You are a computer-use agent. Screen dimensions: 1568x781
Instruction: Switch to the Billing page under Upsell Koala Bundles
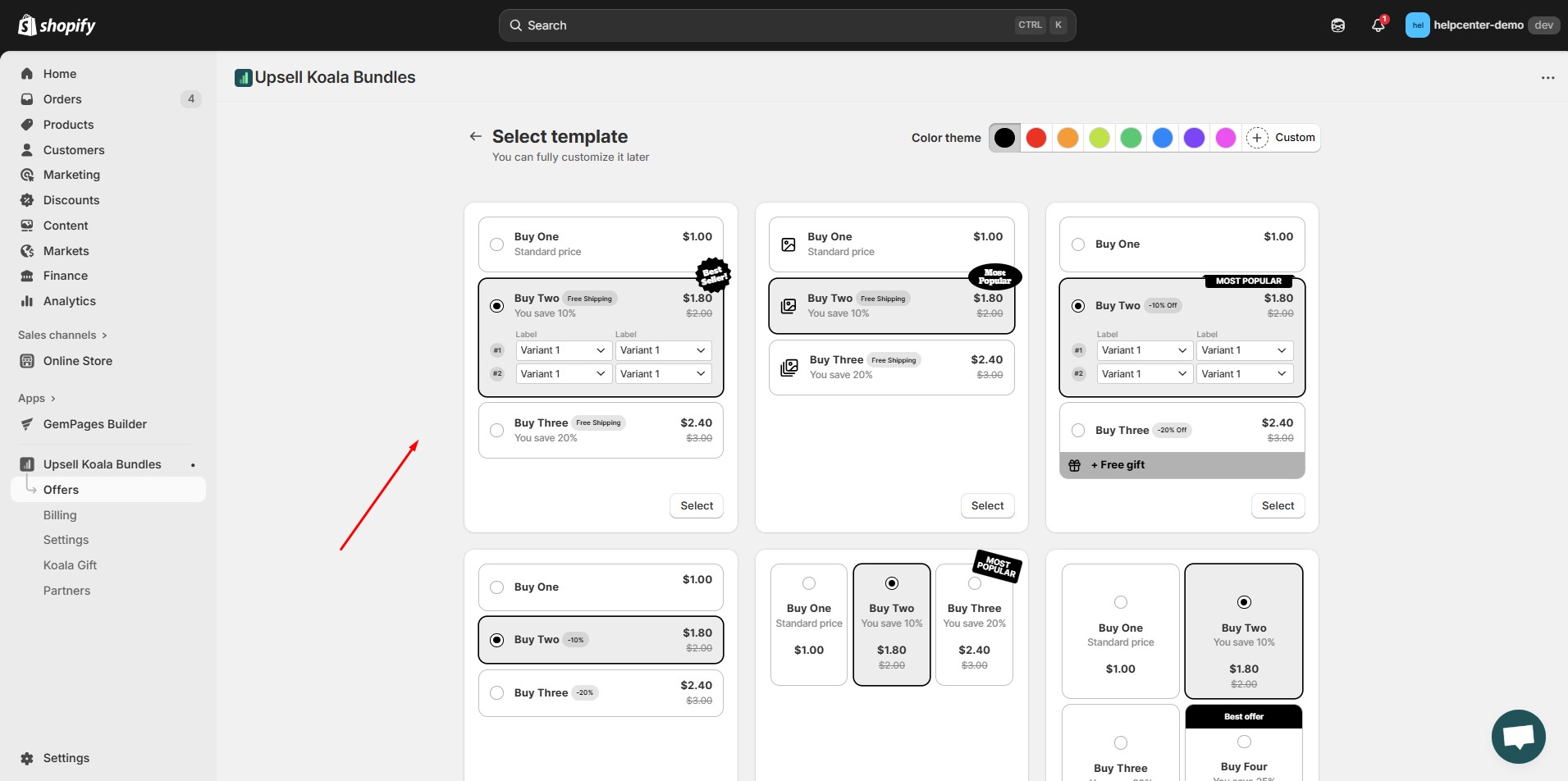pyautogui.click(x=60, y=515)
